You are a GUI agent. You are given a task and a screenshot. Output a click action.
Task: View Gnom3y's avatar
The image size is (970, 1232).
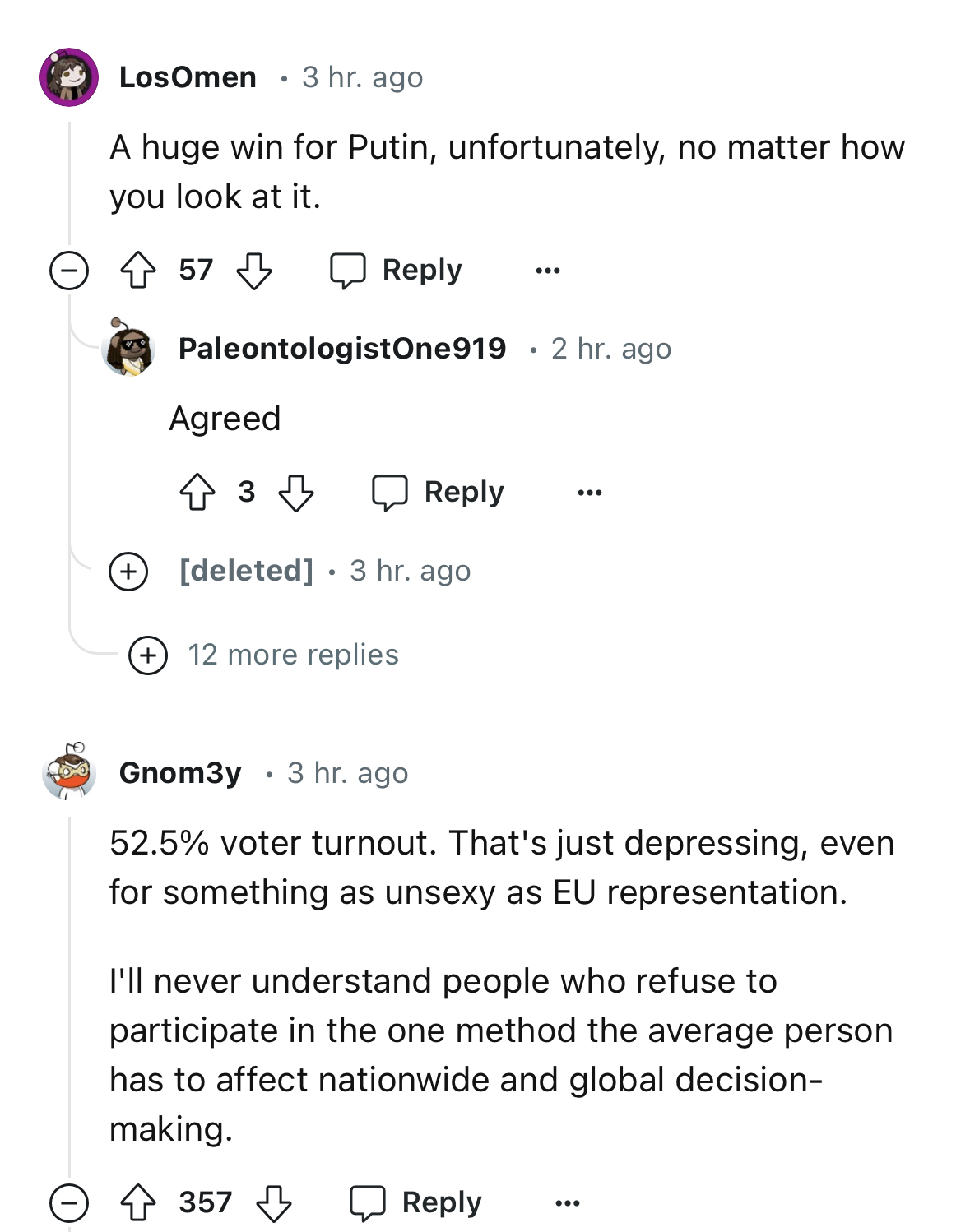(69, 771)
